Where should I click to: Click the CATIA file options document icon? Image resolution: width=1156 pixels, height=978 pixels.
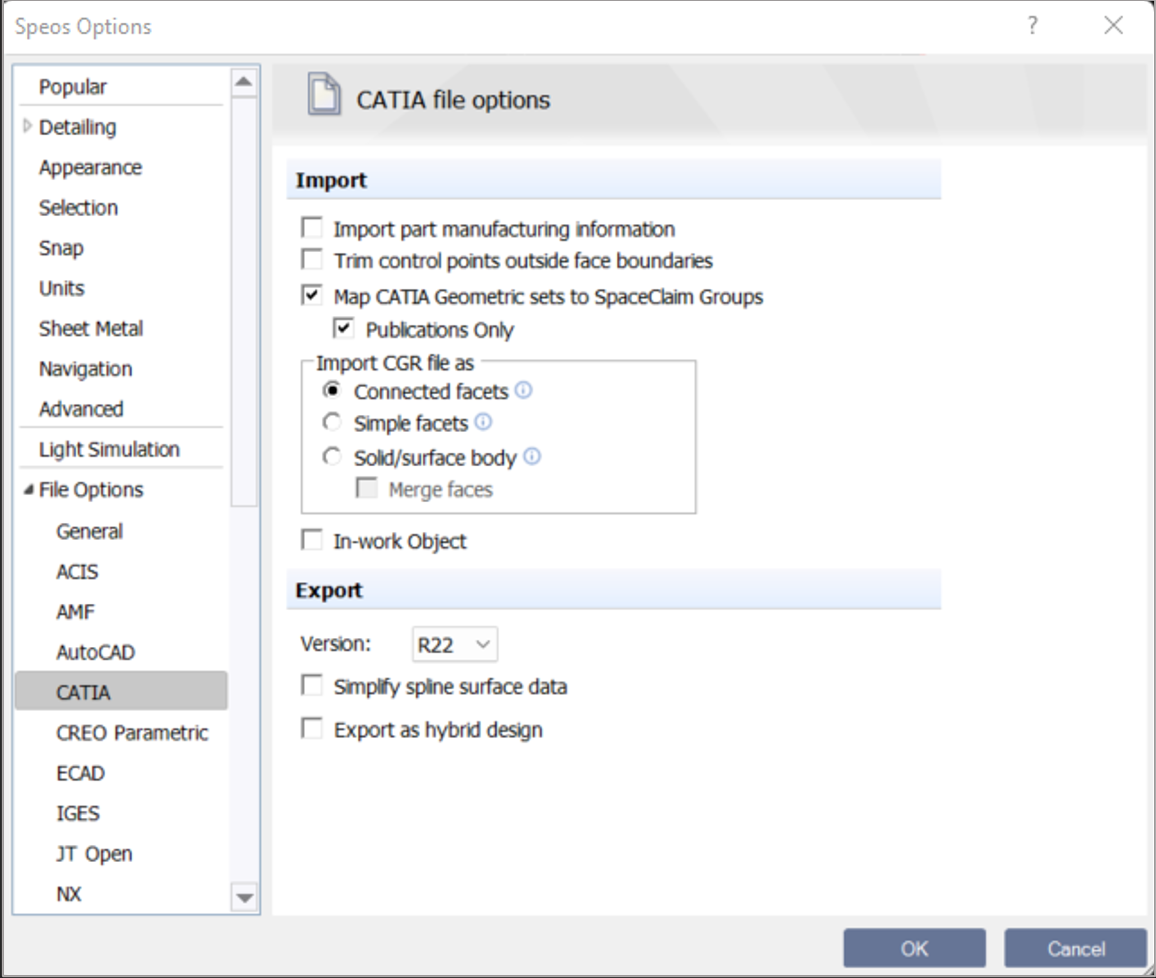pyautogui.click(x=324, y=94)
